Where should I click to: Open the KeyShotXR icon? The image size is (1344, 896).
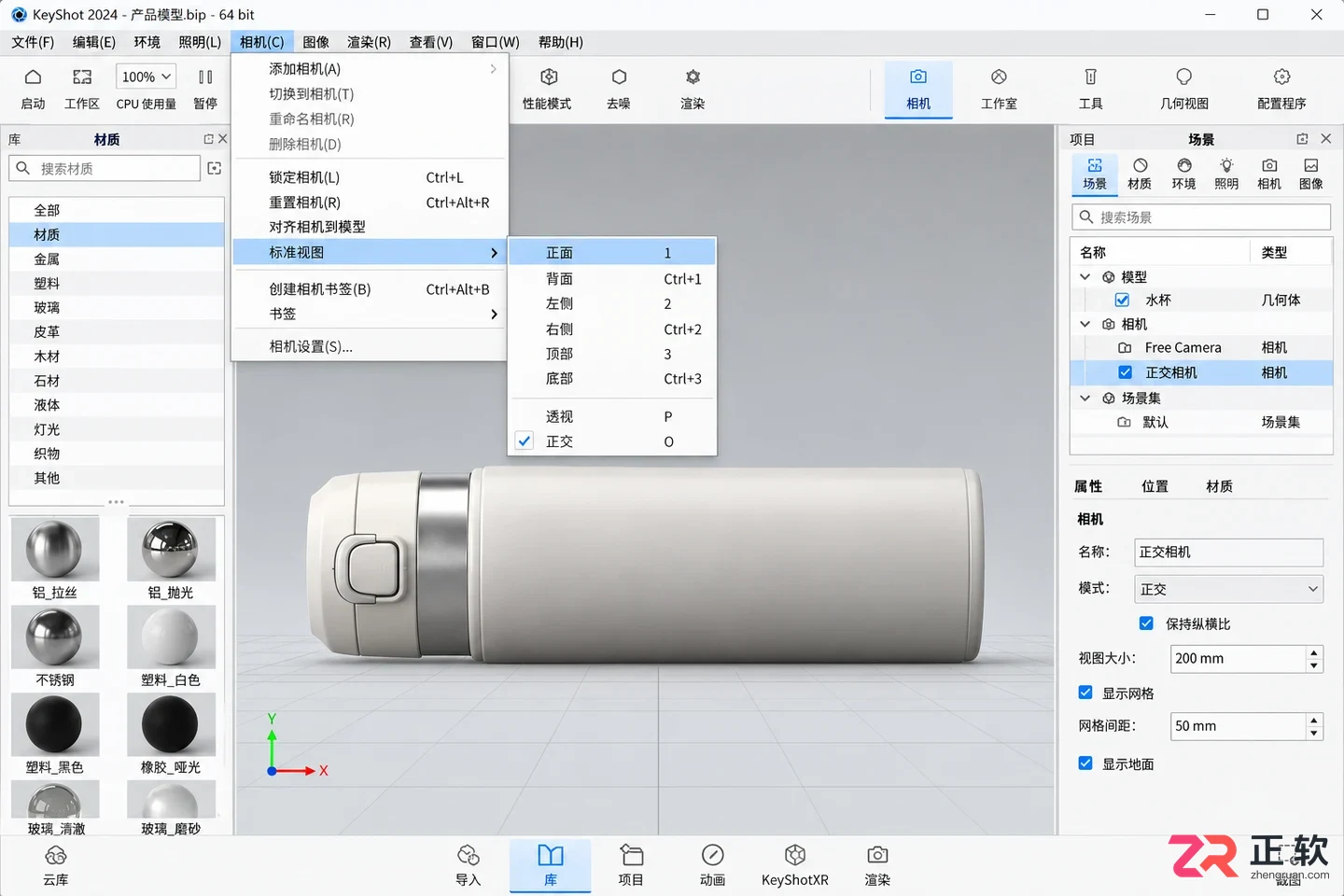pyautogui.click(x=794, y=856)
